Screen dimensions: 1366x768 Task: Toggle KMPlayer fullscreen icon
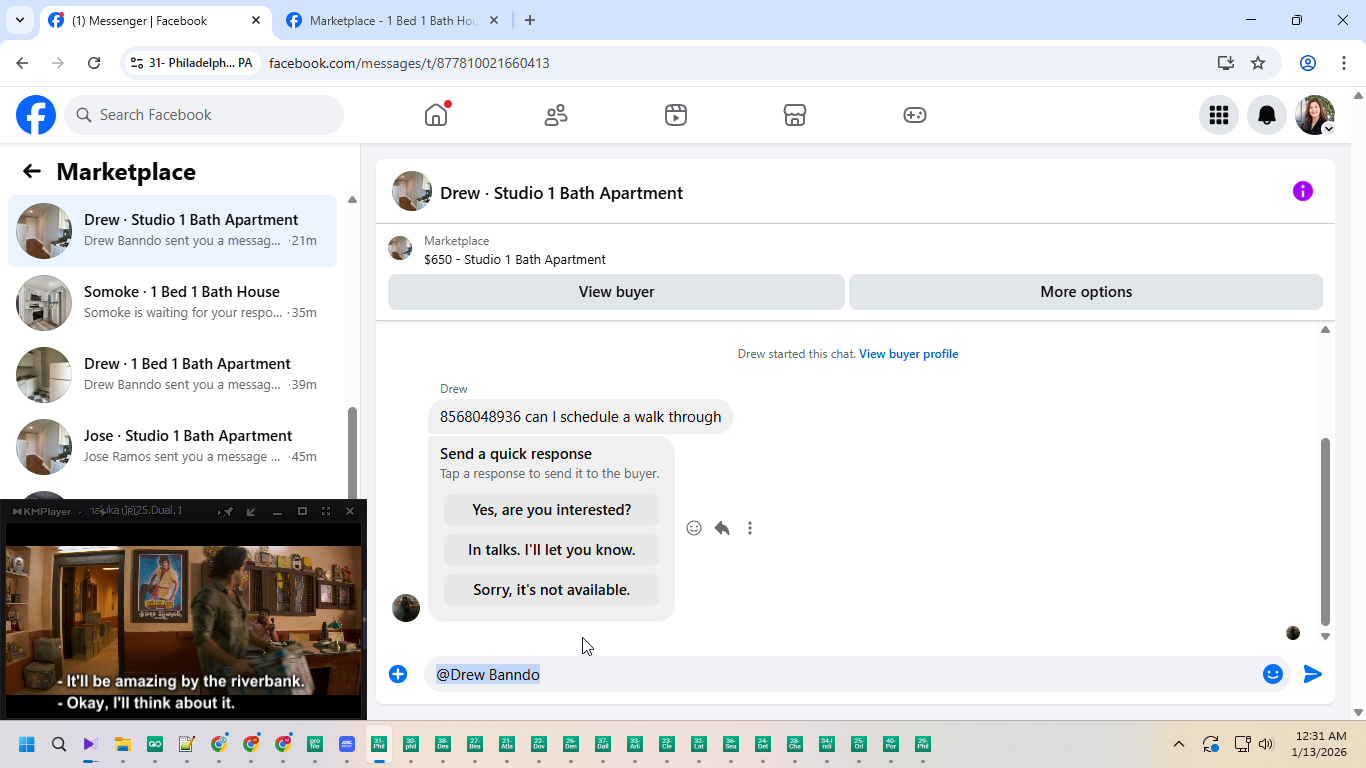[326, 511]
